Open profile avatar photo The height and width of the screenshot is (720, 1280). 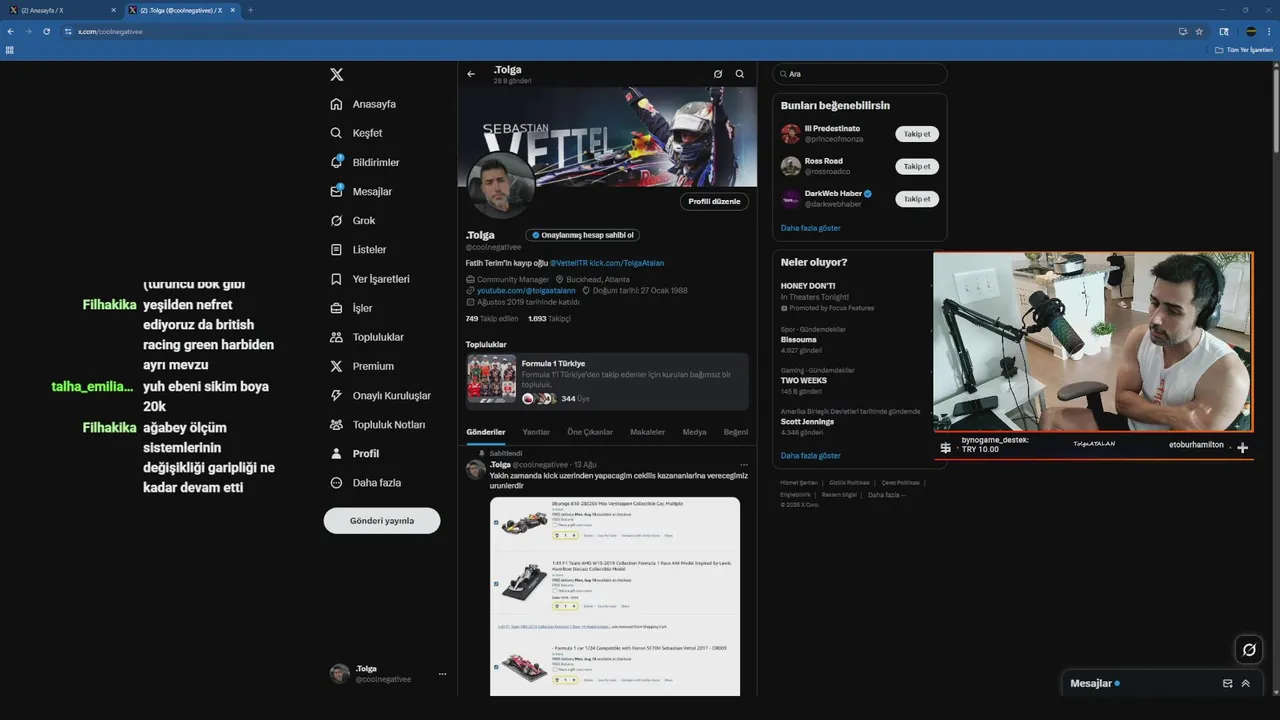click(501, 186)
